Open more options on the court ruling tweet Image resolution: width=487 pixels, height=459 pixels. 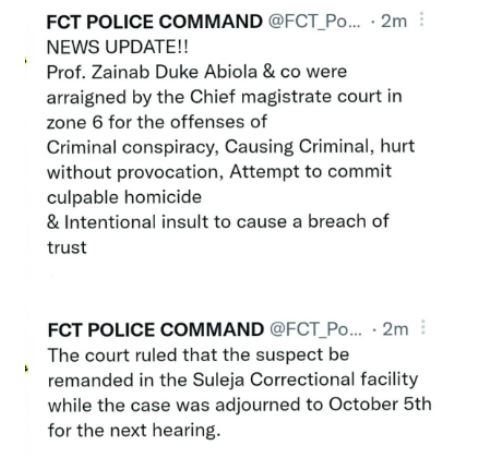(423, 327)
